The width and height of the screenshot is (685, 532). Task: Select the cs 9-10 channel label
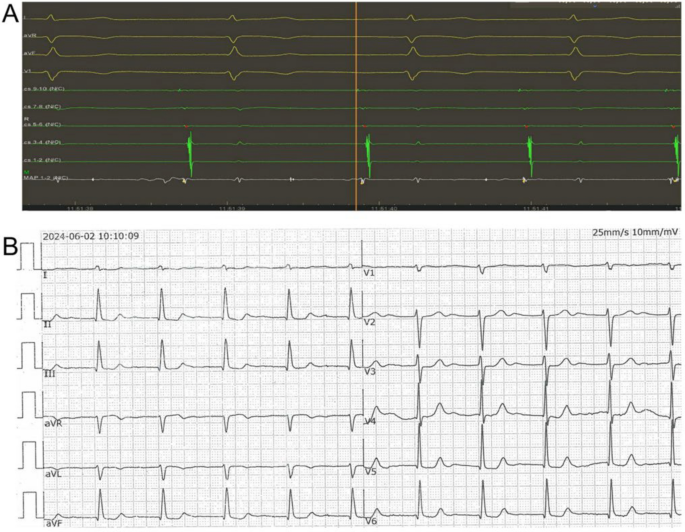pos(43,89)
